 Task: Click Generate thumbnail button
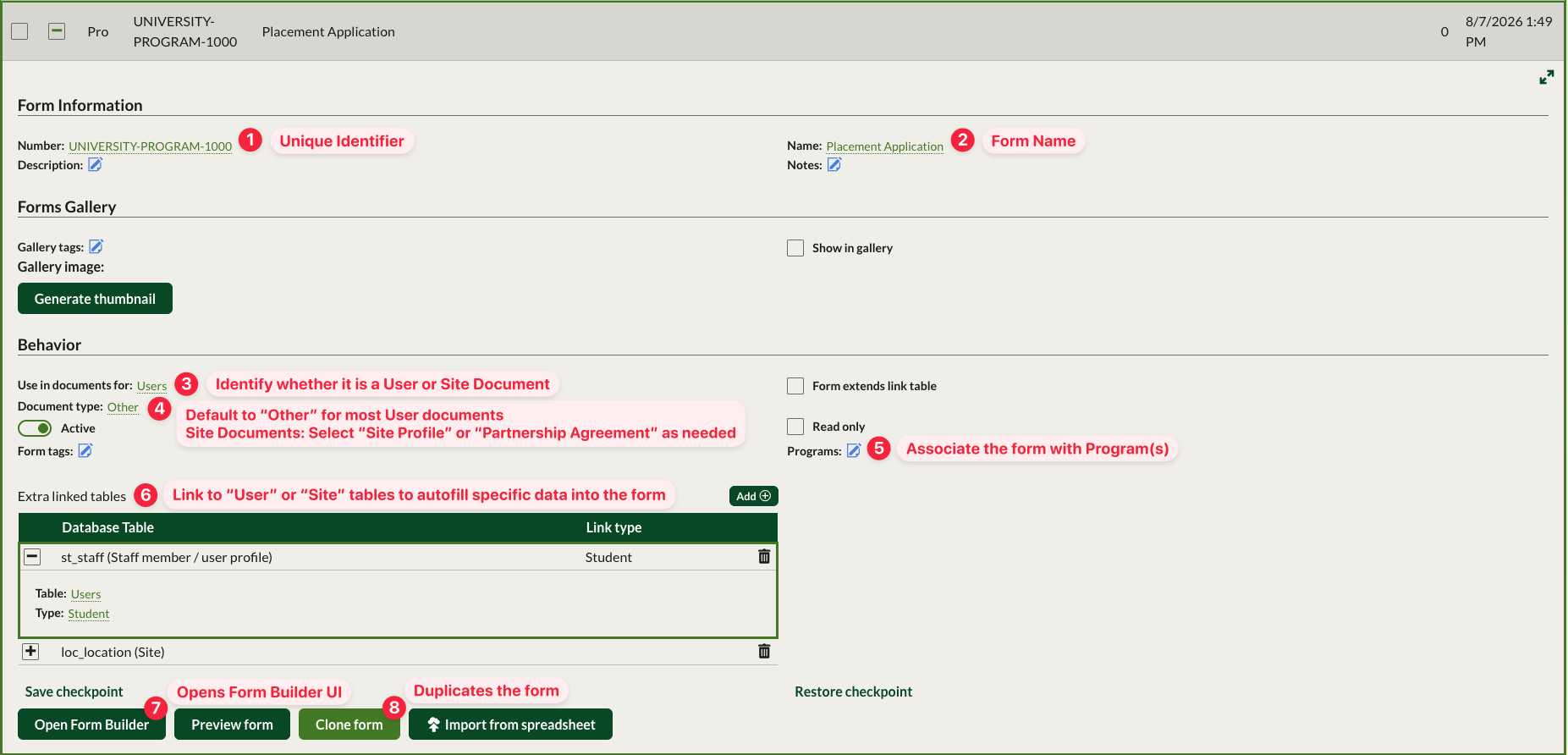(x=95, y=299)
